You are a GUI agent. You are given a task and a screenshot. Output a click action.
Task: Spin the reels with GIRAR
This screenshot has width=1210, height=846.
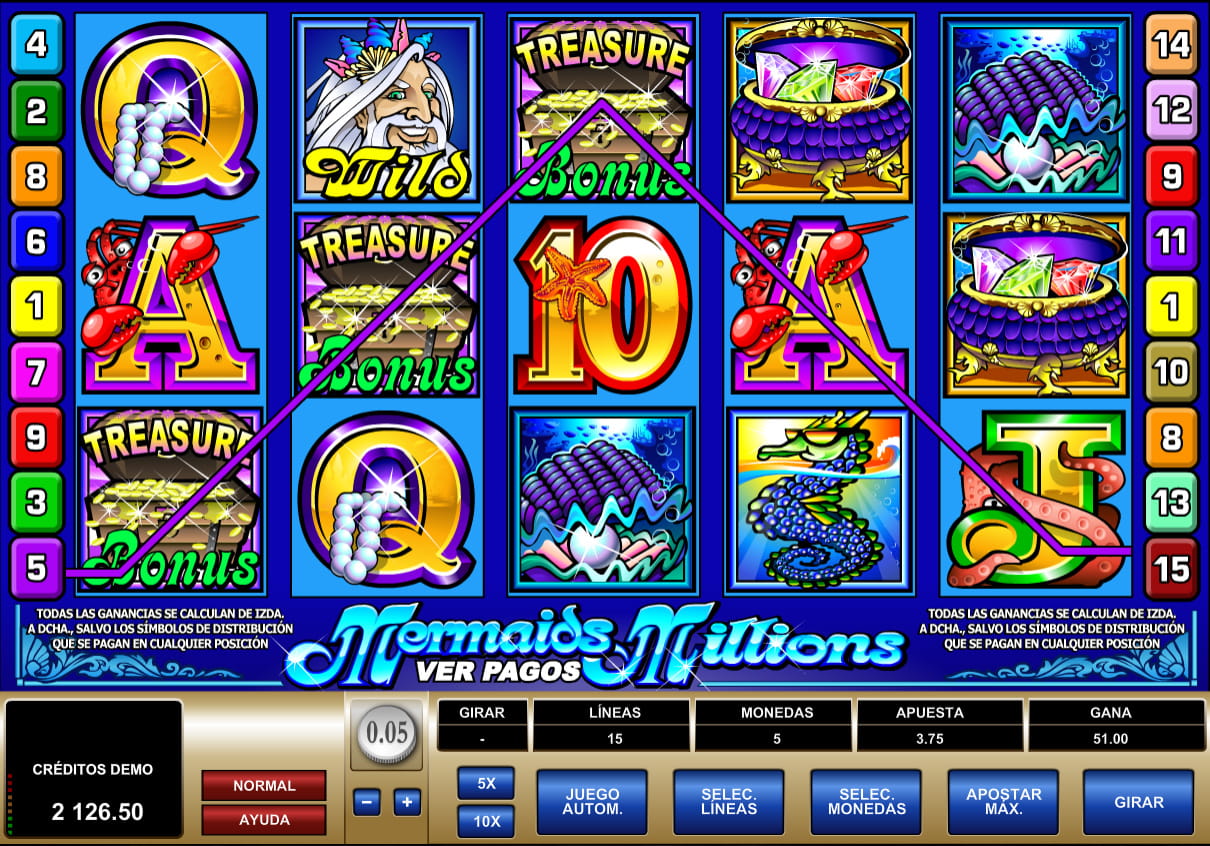(x=1139, y=802)
